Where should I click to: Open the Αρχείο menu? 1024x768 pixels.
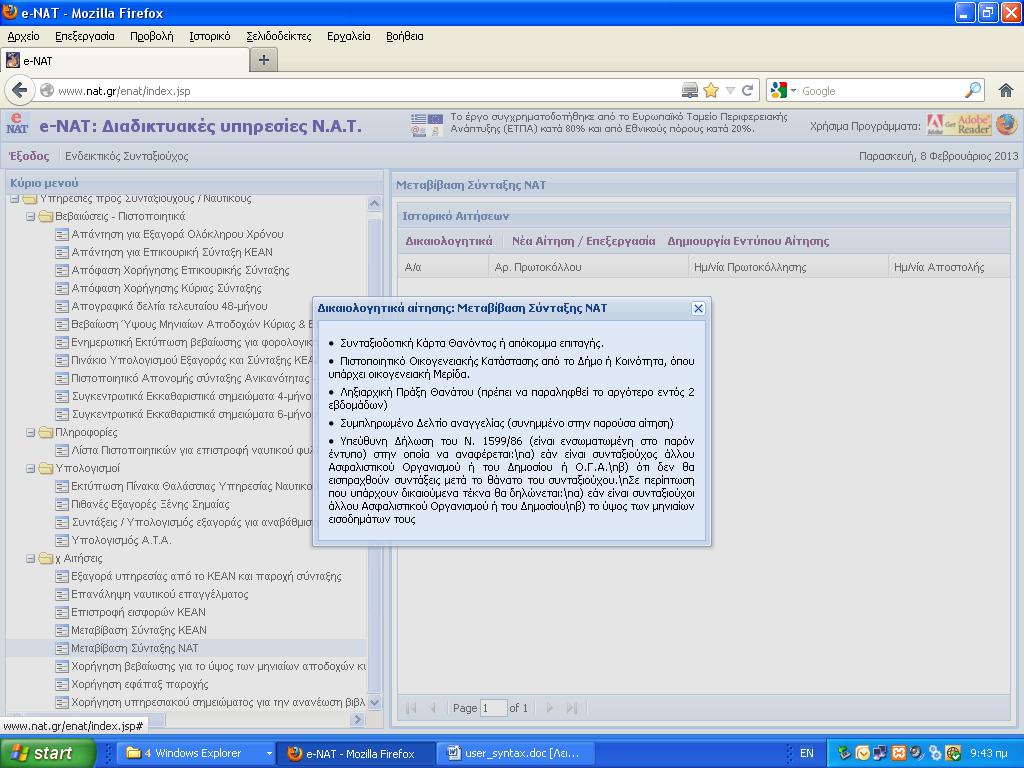24,36
